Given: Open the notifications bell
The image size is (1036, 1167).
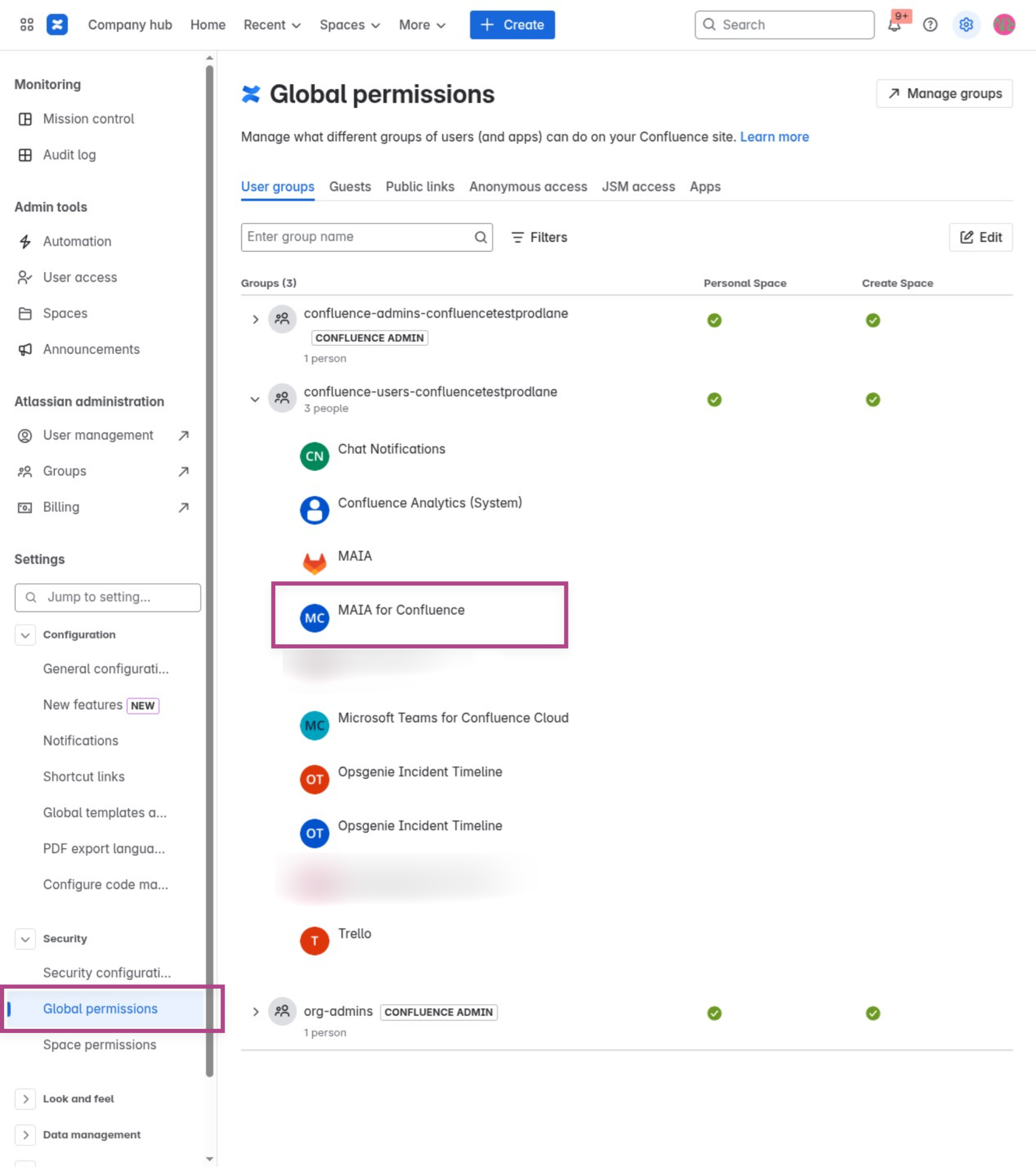Looking at the screenshot, I should [x=894, y=24].
